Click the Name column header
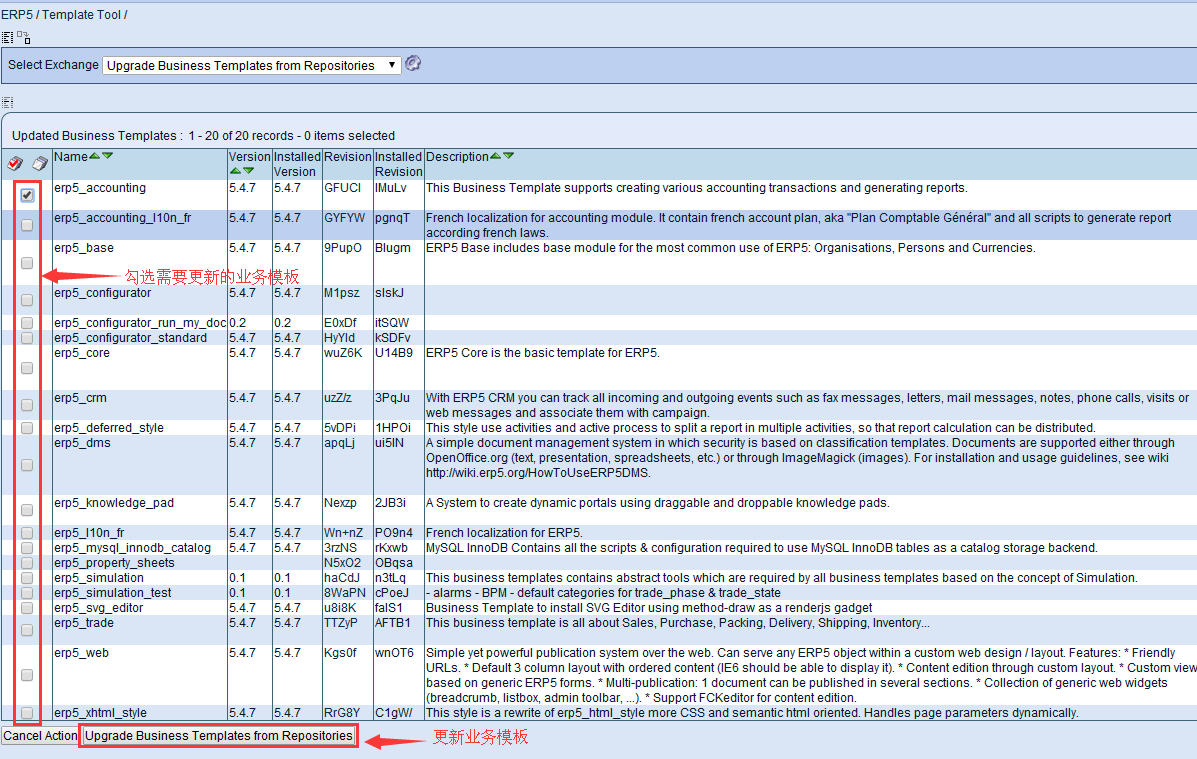Image resolution: width=1197 pixels, height=759 pixels. coord(71,157)
